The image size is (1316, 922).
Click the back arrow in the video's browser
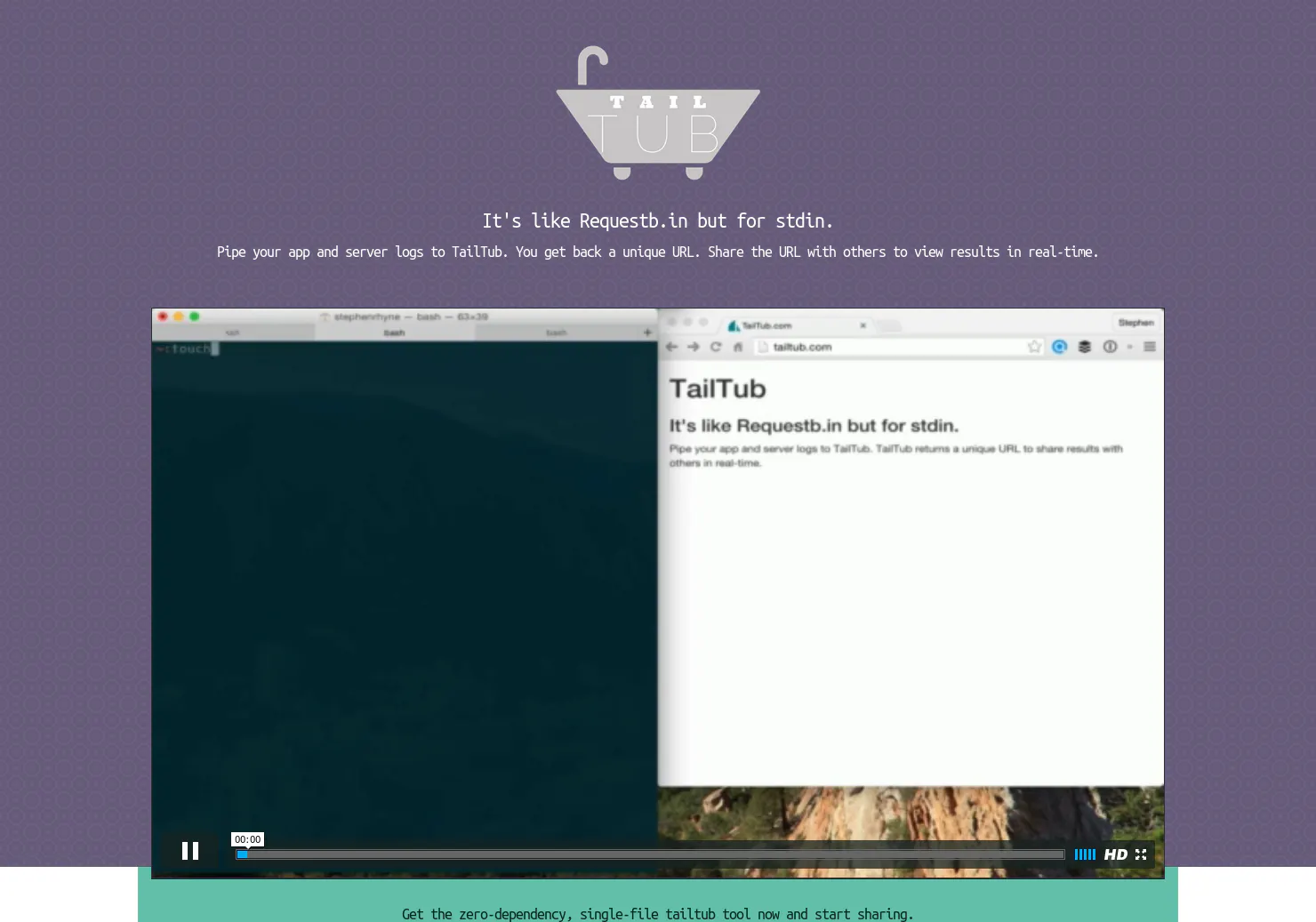click(x=672, y=347)
